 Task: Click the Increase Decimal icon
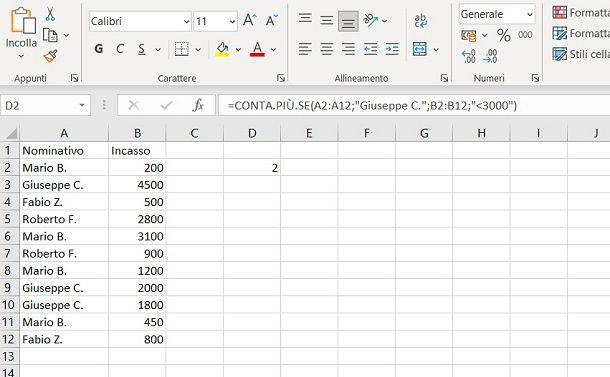[x=468, y=56]
